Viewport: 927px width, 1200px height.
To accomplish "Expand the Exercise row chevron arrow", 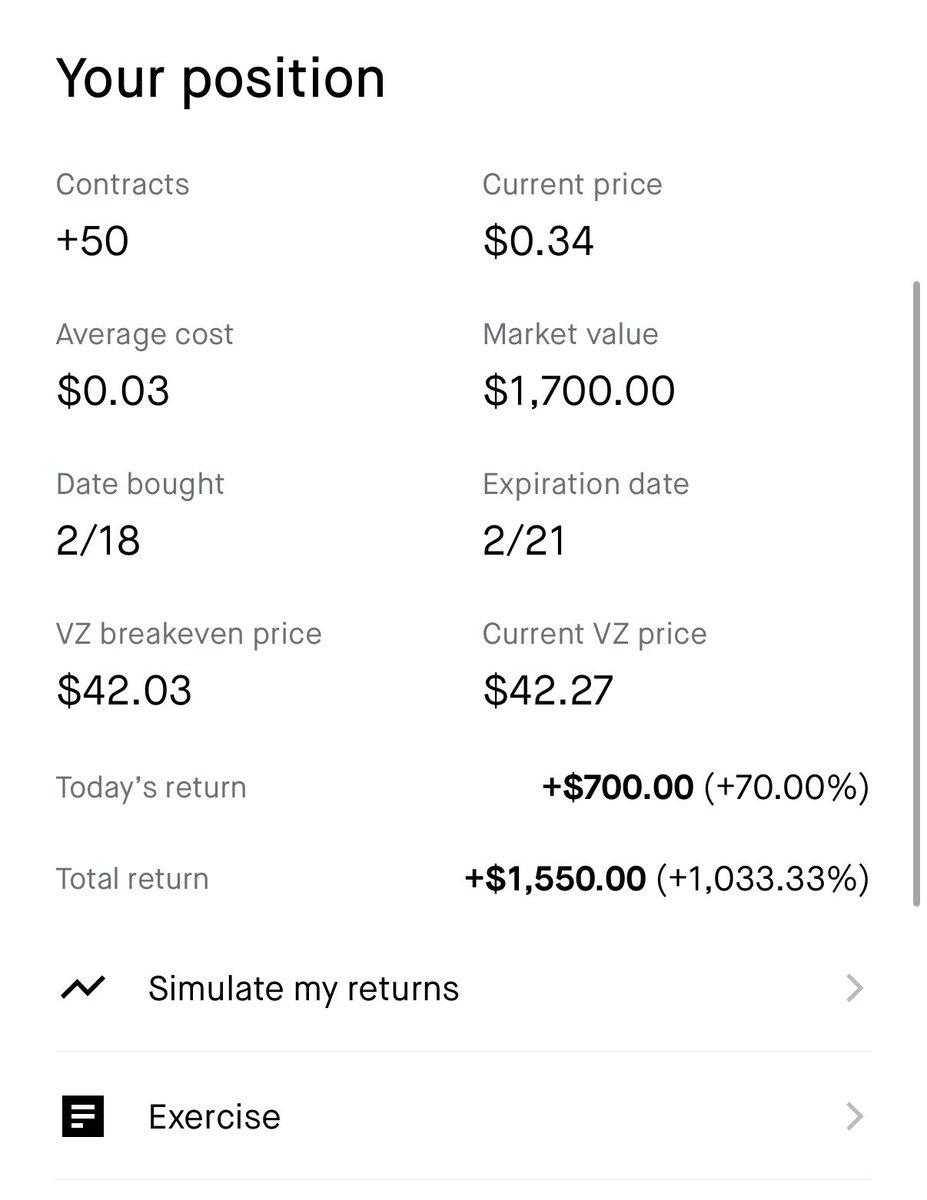I will point(854,1116).
